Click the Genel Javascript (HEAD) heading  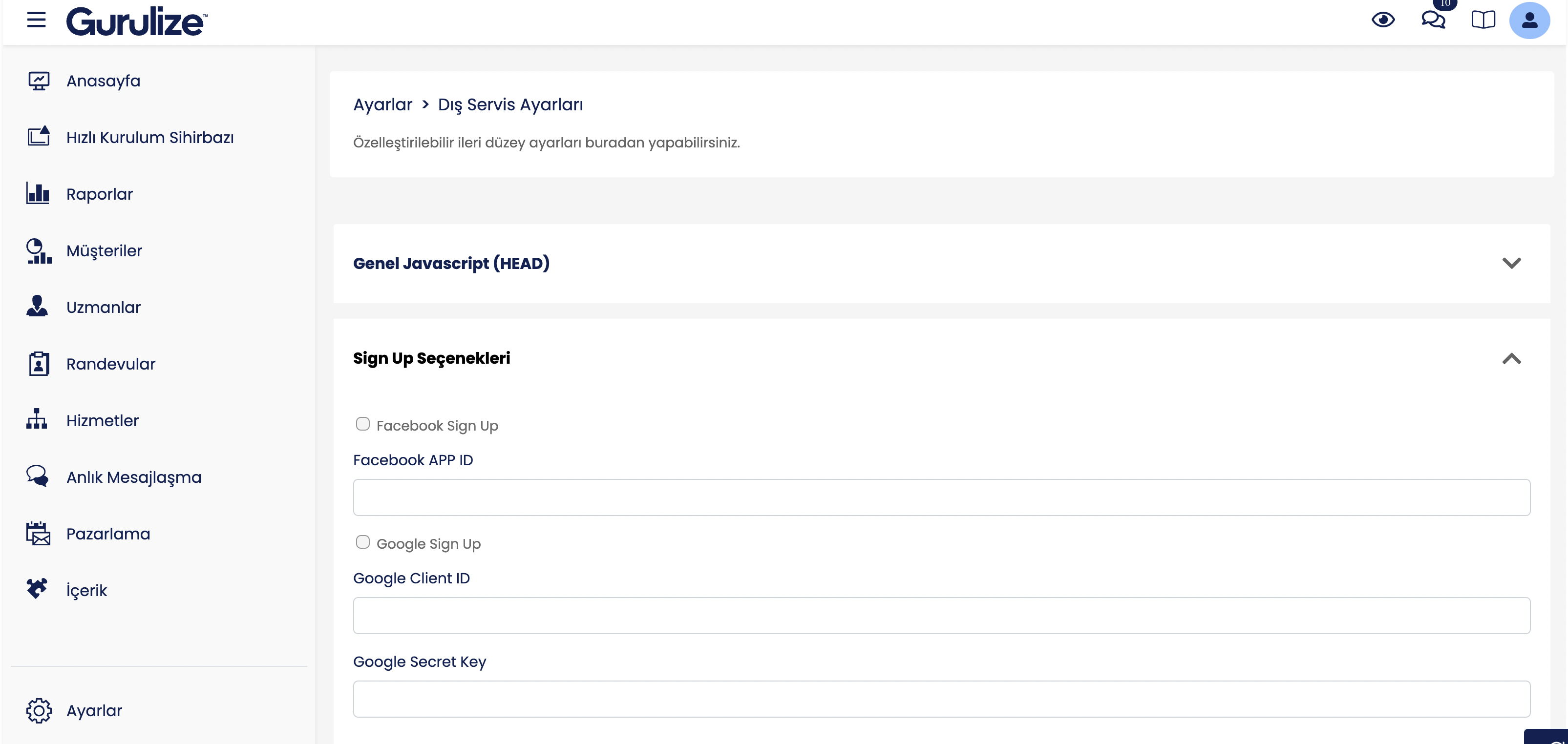(451, 264)
